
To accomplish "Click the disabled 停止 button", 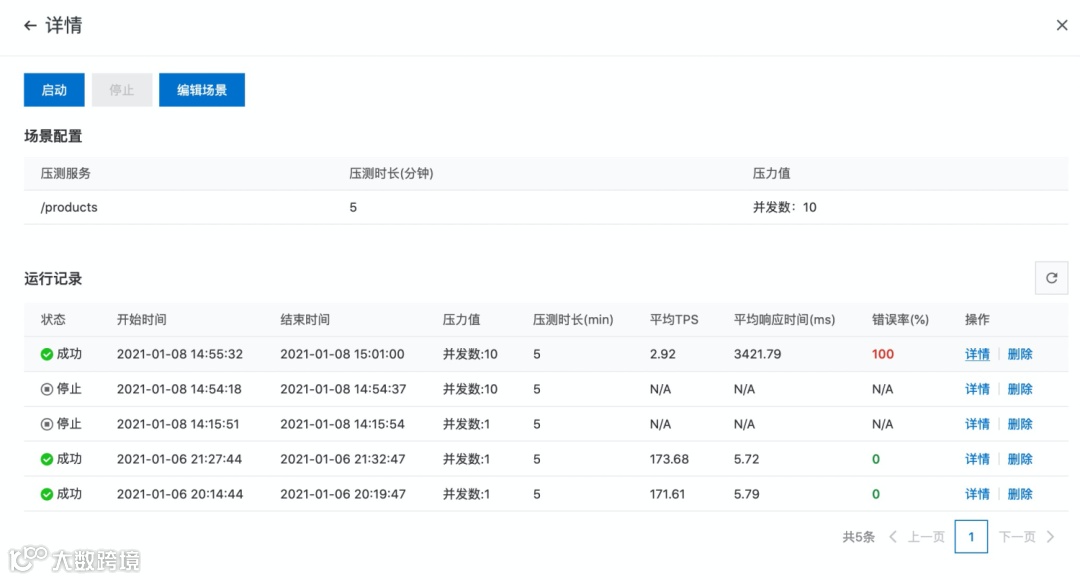I will 121,90.
